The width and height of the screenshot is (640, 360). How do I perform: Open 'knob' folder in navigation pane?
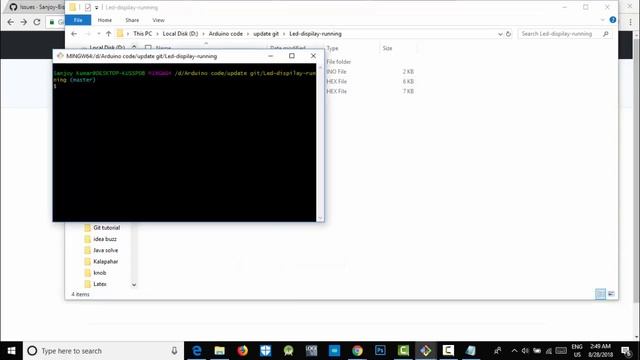100,273
